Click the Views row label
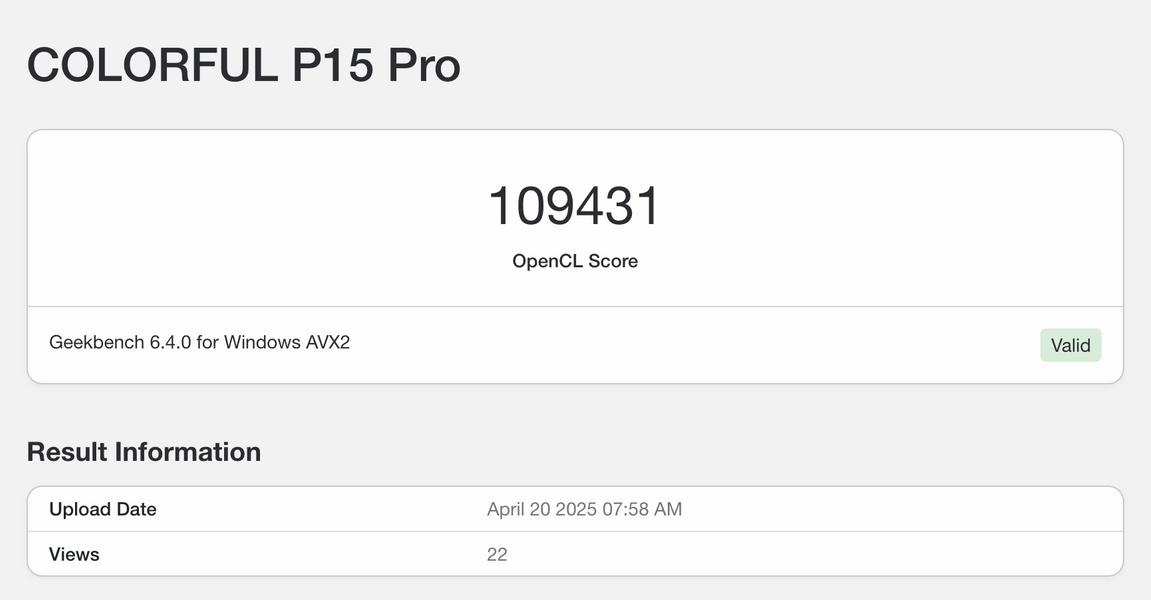Image resolution: width=1151 pixels, height=600 pixels. [x=74, y=554]
